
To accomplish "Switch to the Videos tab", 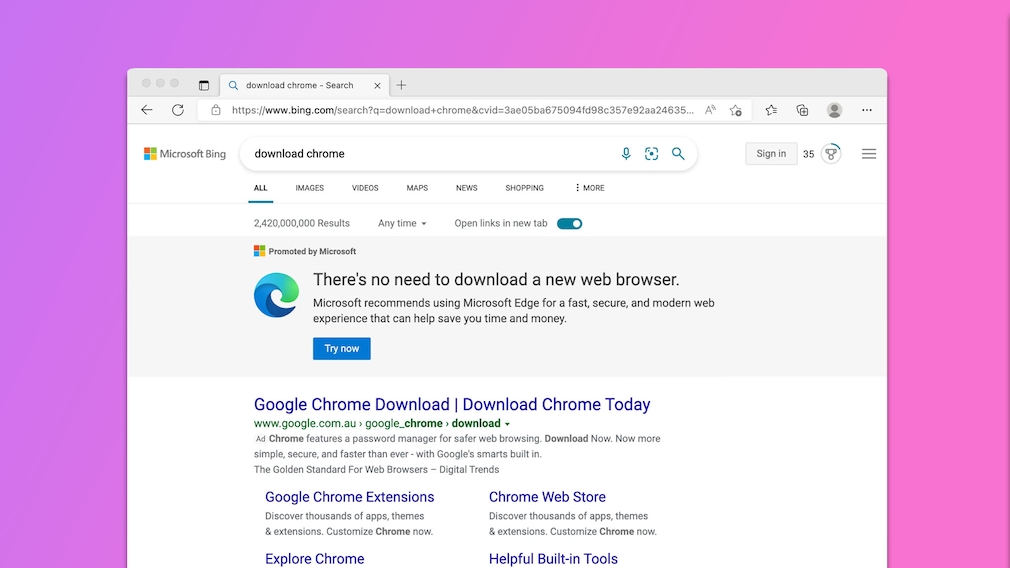I will point(365,188).
